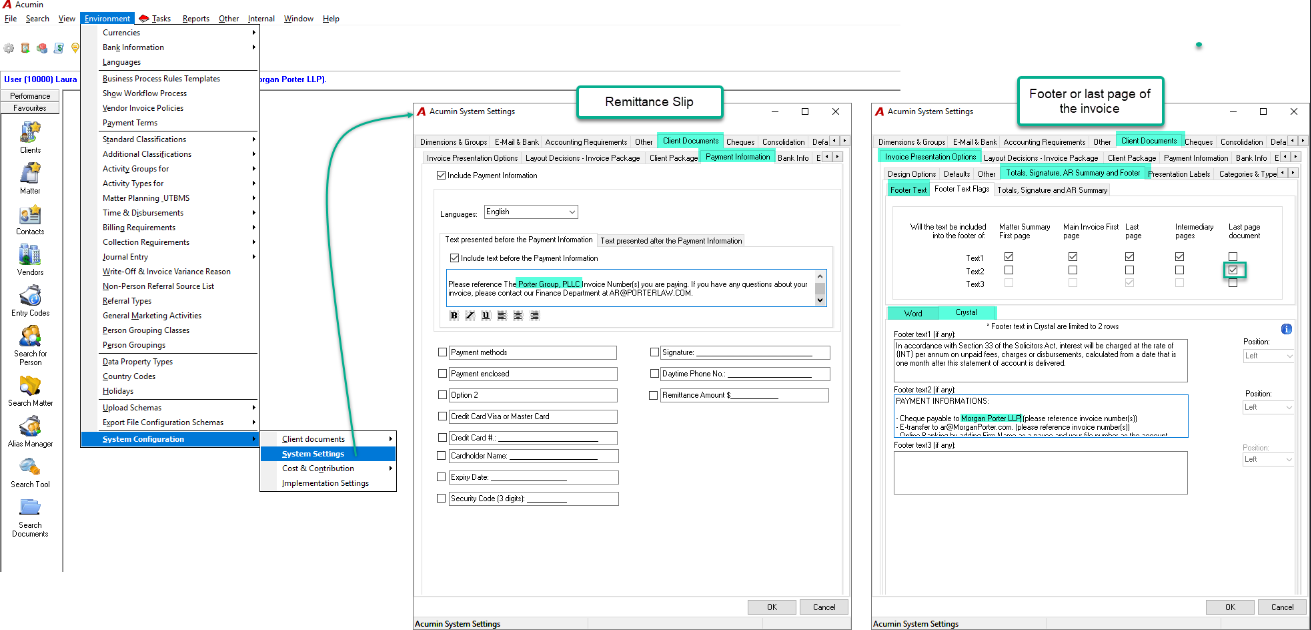Enable the Payment methods checkbox
Viewport: 1311px width, 630px height.
443,352
